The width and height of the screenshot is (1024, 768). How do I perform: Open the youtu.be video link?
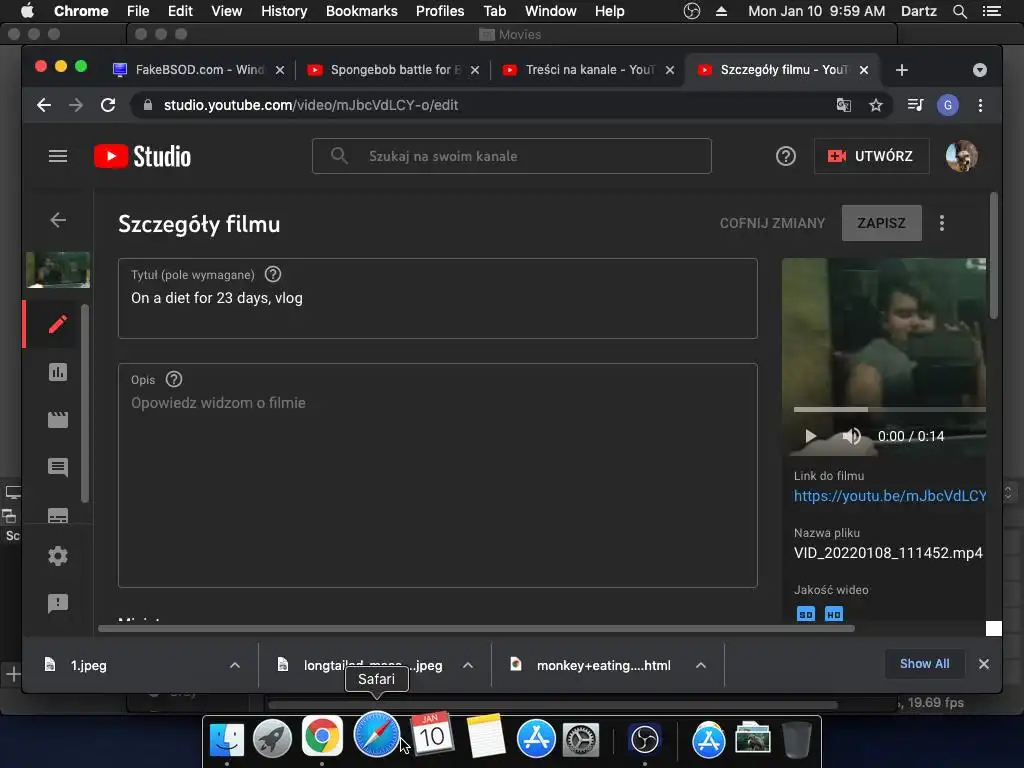click(x=889, y=496)
